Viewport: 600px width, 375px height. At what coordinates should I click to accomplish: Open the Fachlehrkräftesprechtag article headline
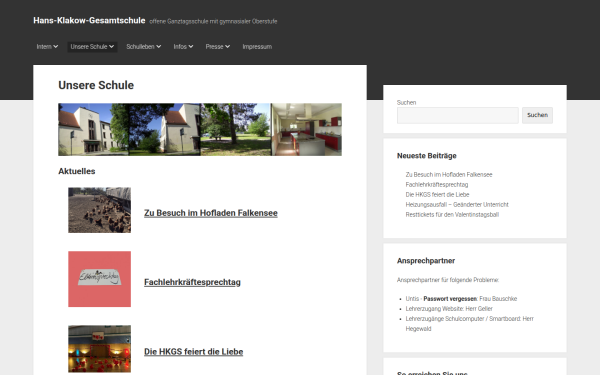(x=192, y=282)
